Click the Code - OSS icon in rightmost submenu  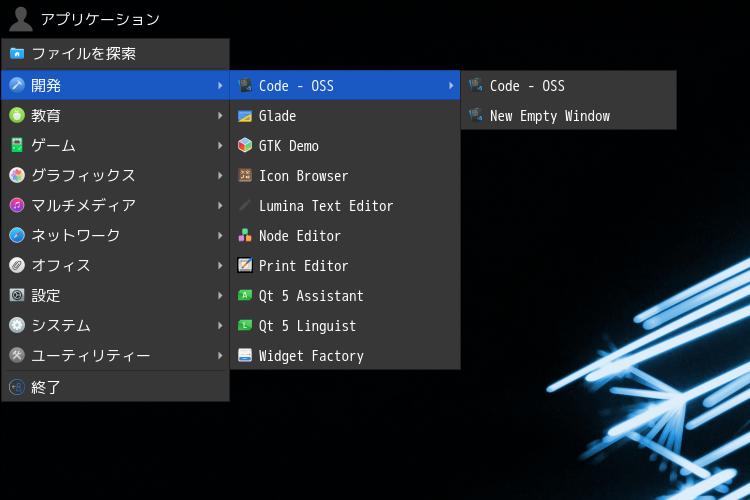476,85
